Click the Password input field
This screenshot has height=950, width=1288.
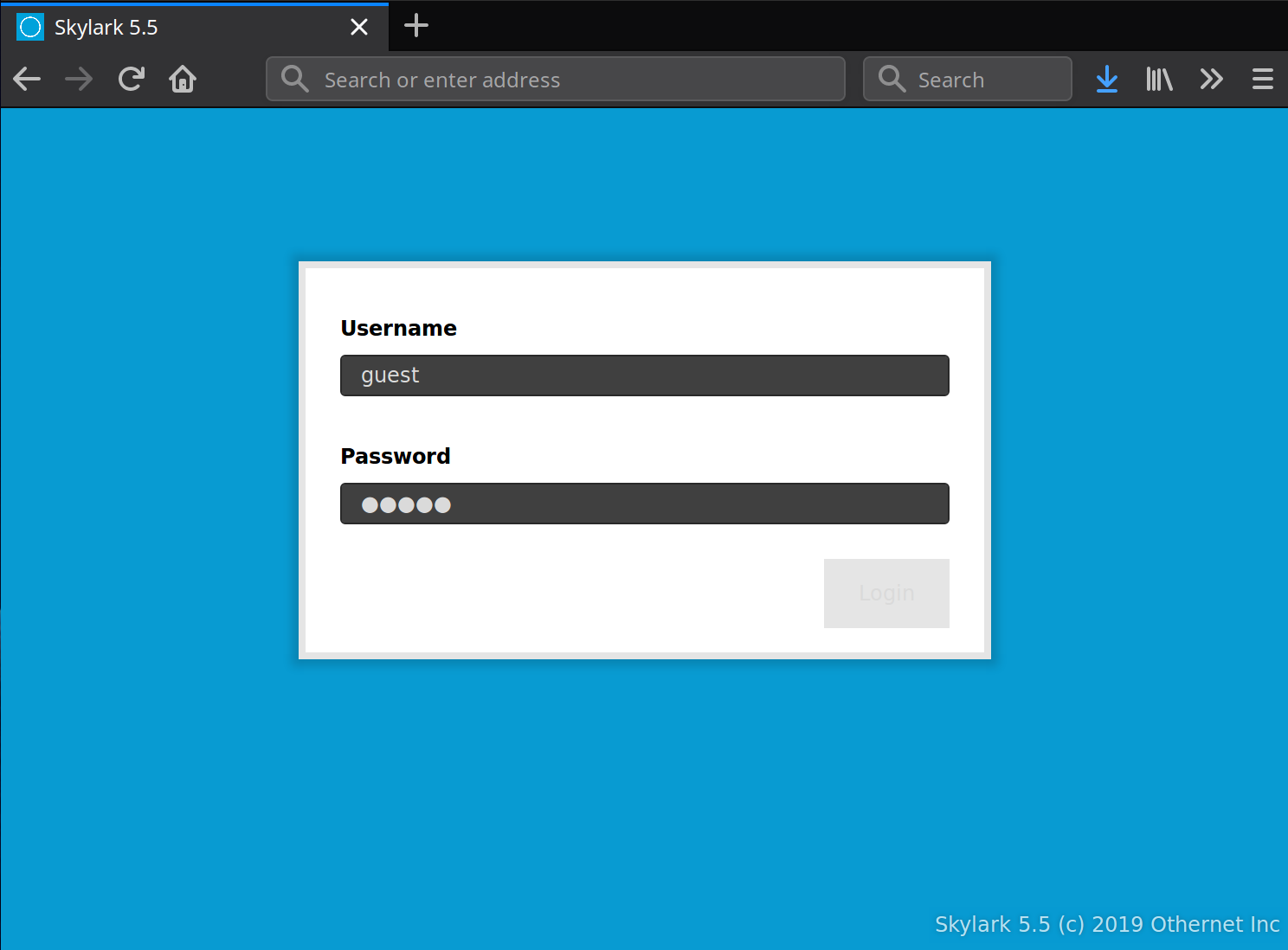coord(645,504)
